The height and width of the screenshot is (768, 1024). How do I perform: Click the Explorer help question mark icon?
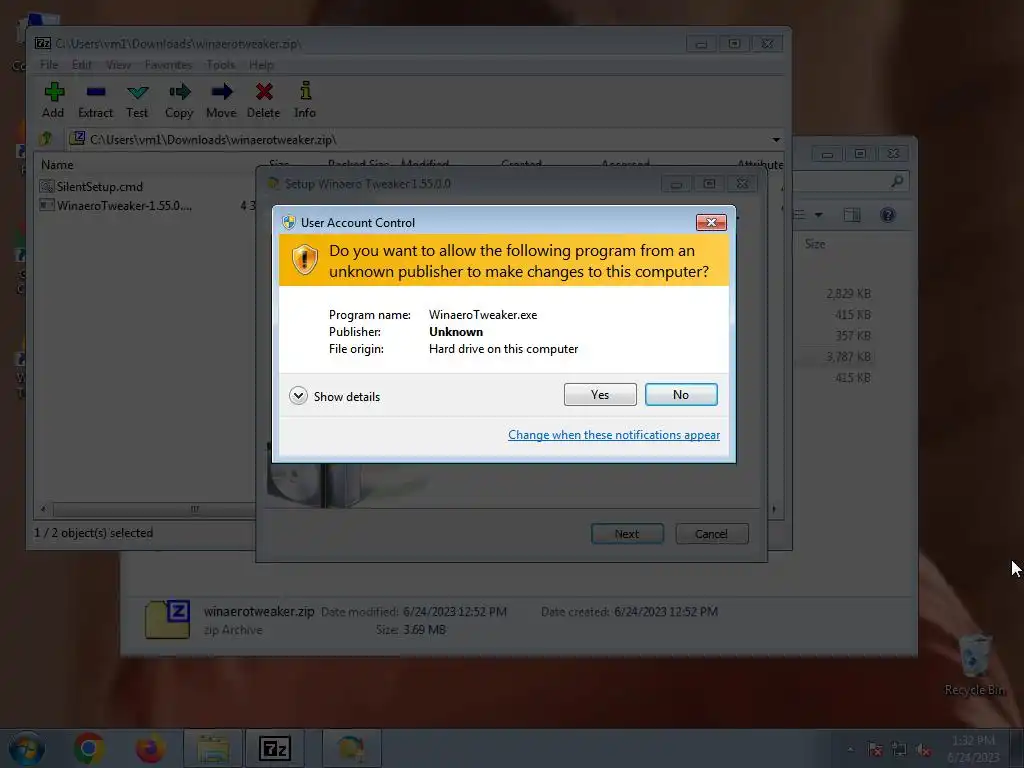888,215
